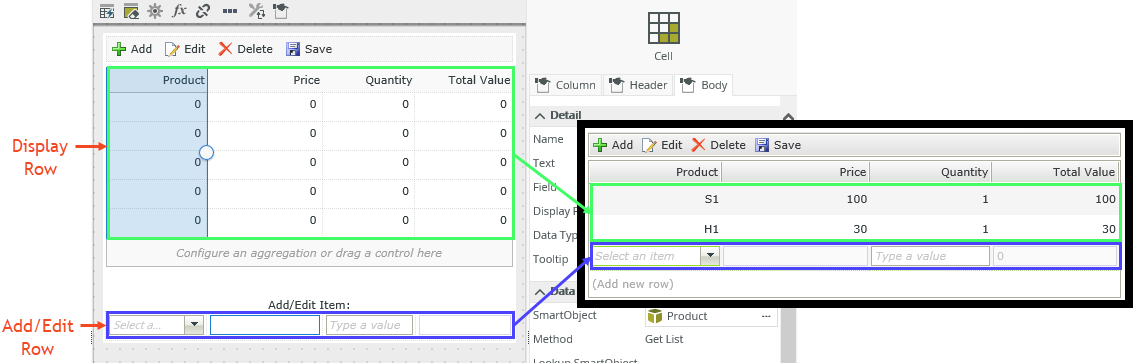
Task: Click '(Add new row)' in the preview list
Action: pyautogui.click(x=633, y=283)
